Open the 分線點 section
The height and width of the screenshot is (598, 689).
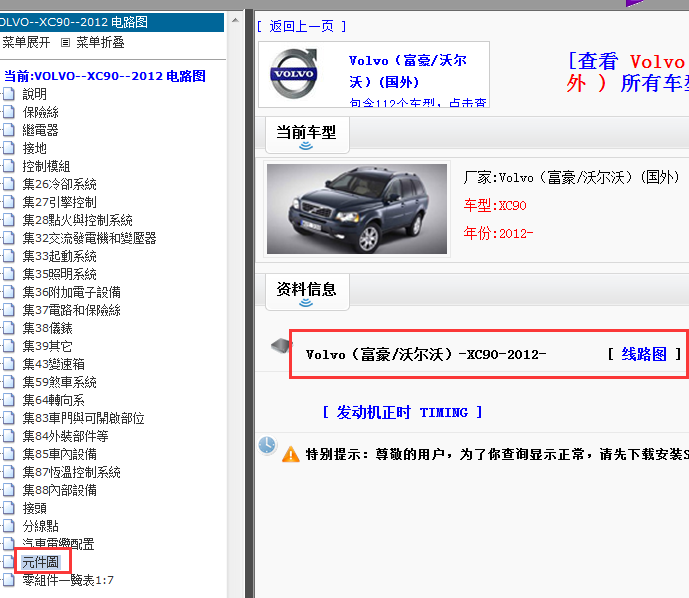(40, 526)
